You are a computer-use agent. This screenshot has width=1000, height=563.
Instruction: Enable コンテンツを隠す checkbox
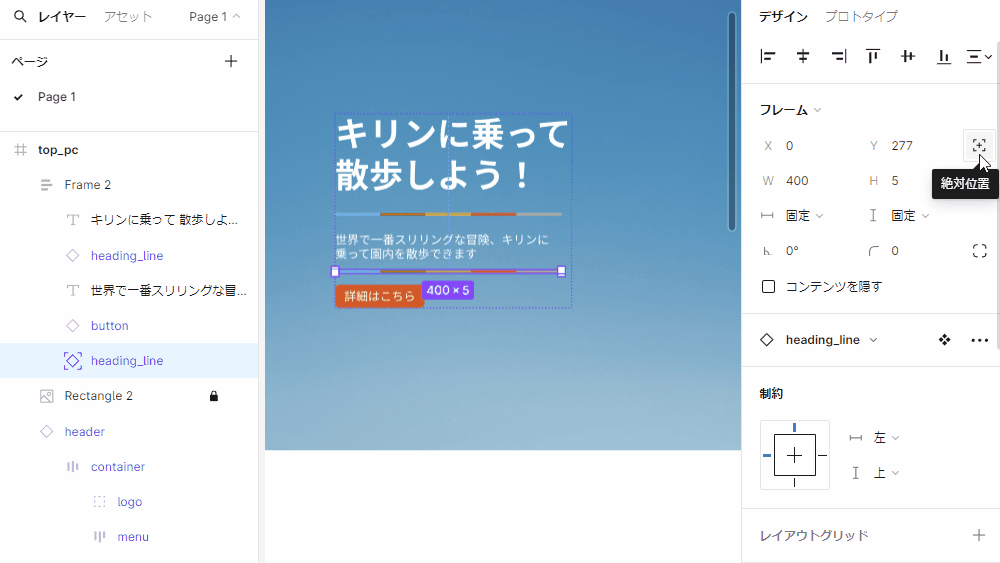[x=768, y=287]
